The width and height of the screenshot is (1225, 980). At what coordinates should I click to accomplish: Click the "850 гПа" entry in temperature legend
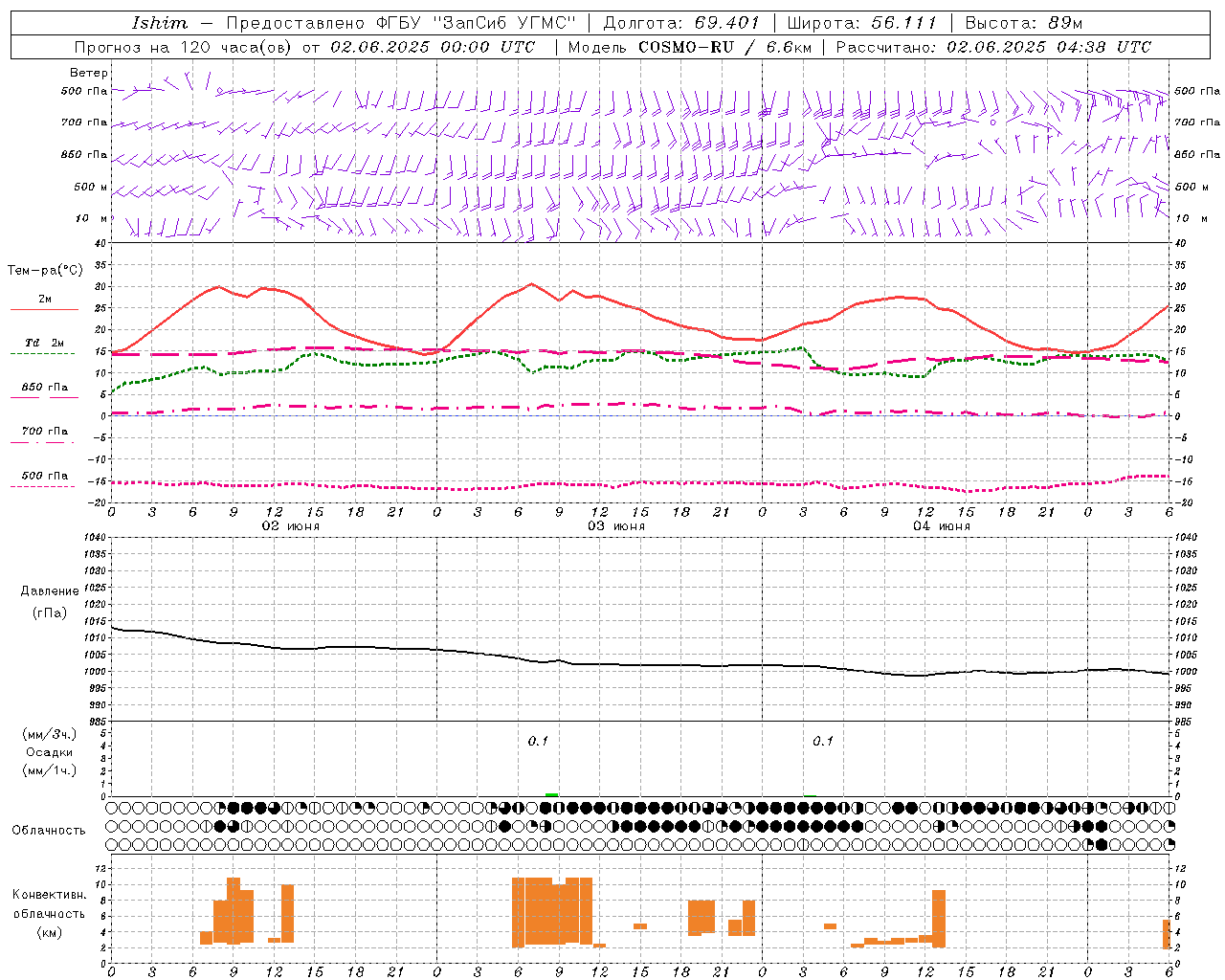(44, 388)
